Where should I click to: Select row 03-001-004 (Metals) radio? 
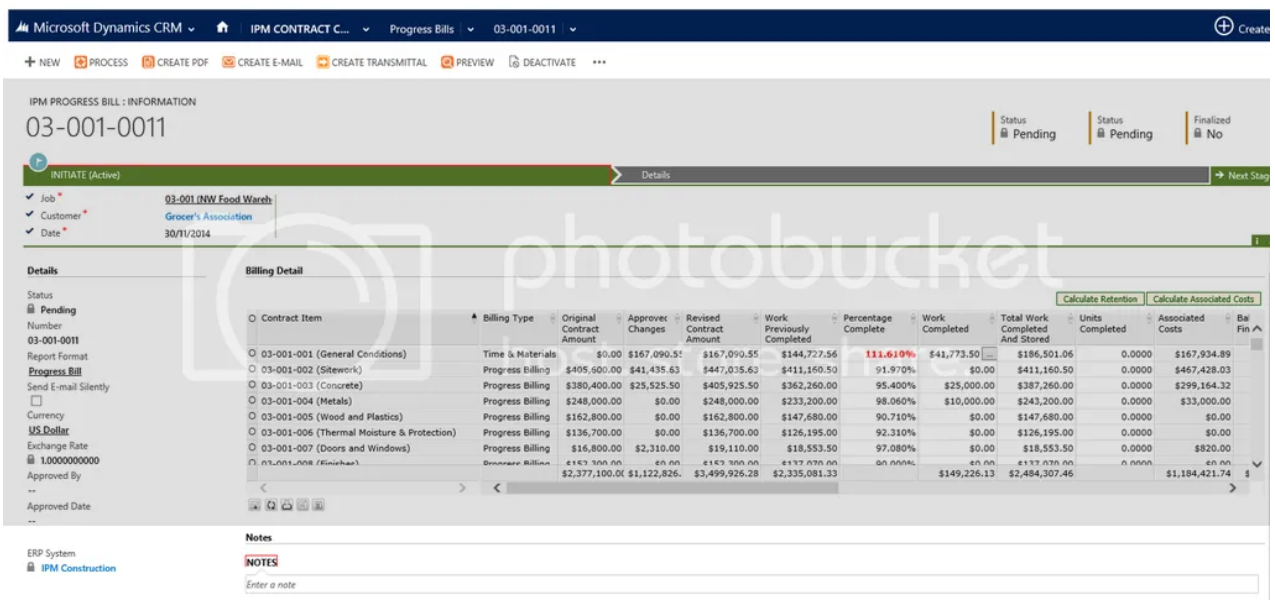click(252, 401)
